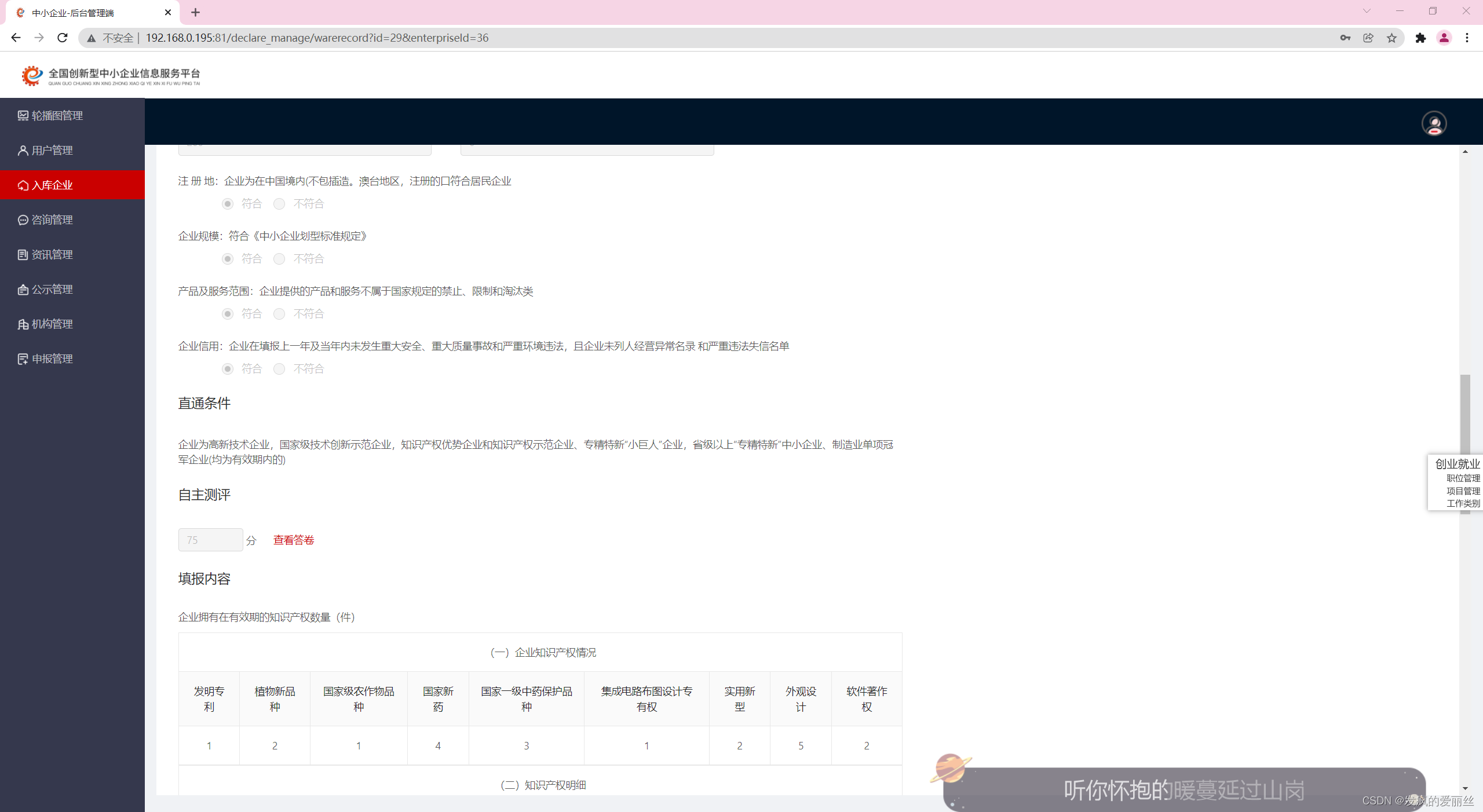1483x812 pixels.
Task: Click the user avatar icon in header
Action: 1434,123
